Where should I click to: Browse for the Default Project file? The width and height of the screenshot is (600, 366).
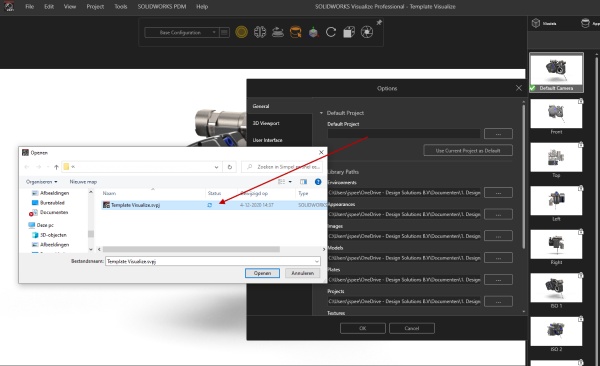(498, 134)
